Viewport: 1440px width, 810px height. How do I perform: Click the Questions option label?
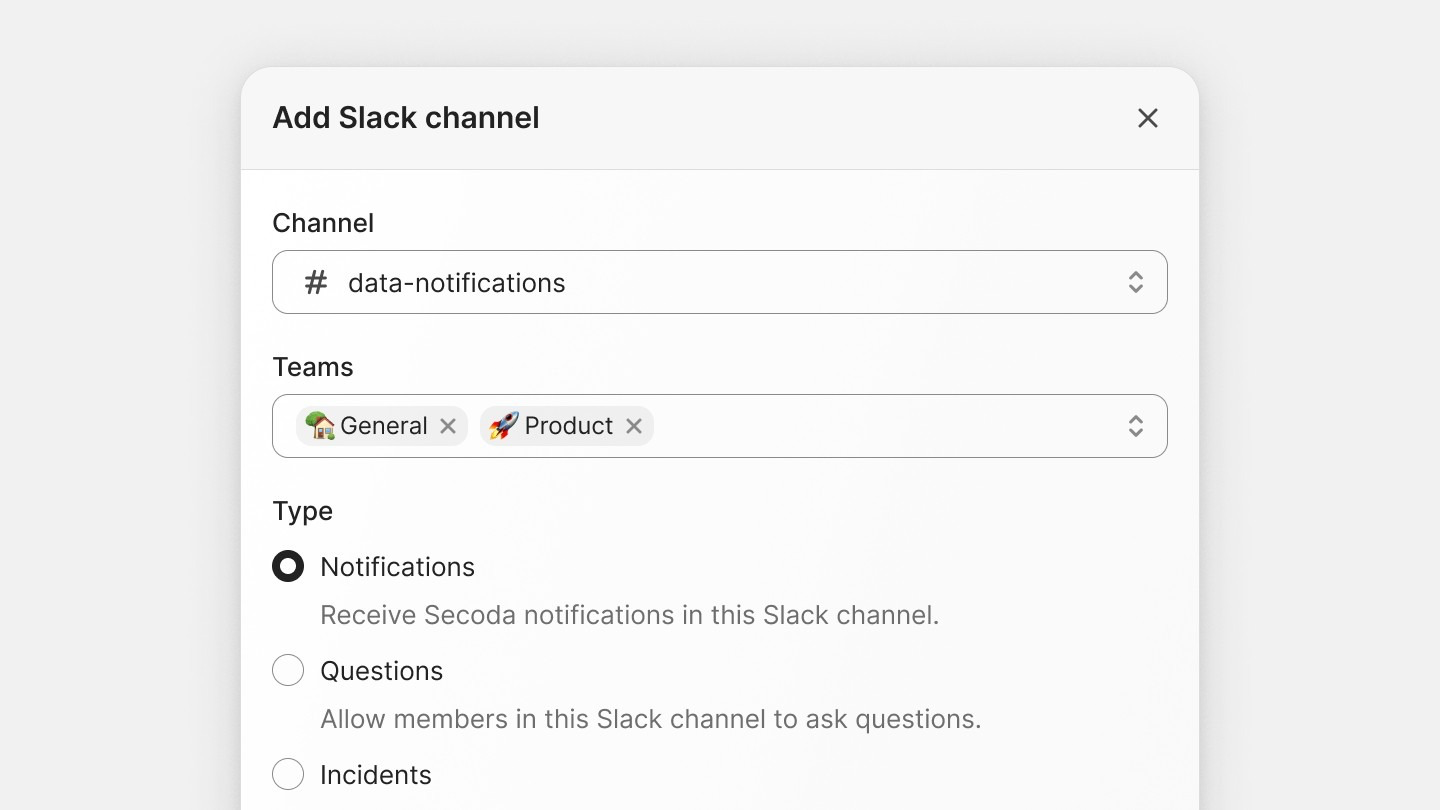coord(381,671)
